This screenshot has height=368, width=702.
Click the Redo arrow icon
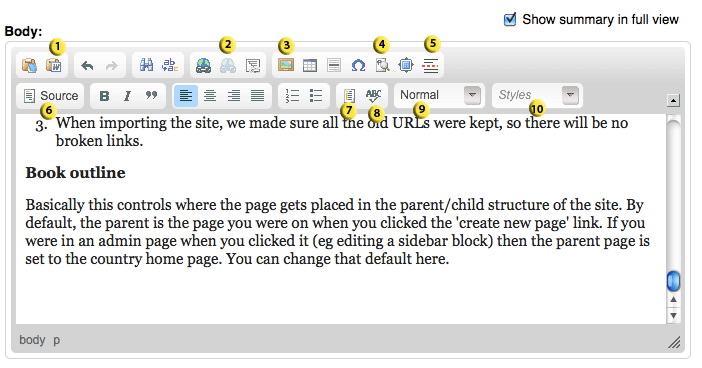111,66
